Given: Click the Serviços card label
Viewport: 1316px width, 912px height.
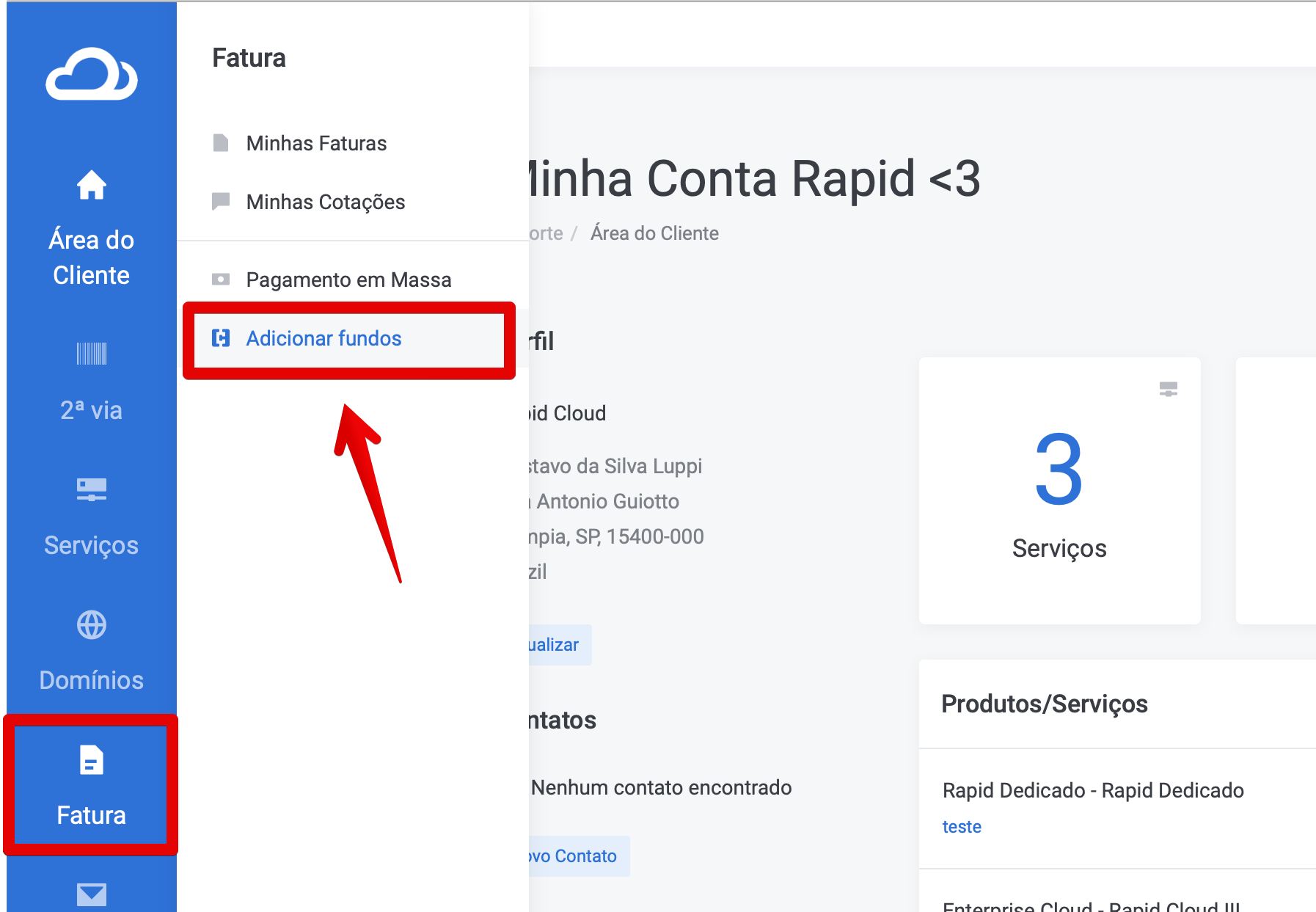Looking at the screenshot, I should (1059, 548).
